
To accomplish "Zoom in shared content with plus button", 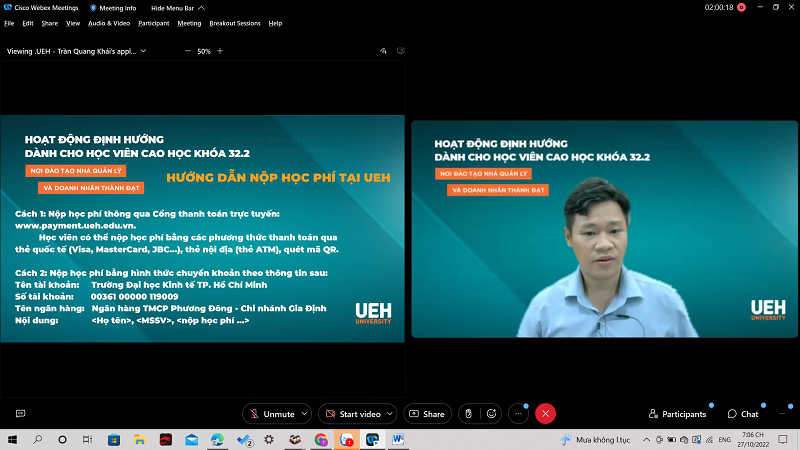I will coord(220,51).
